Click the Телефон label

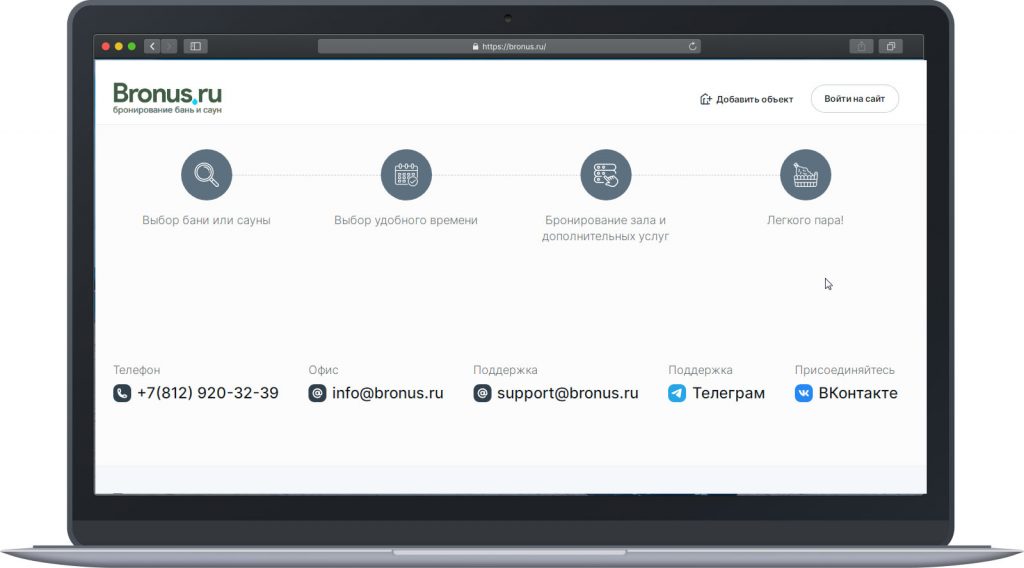click(136, 370)
